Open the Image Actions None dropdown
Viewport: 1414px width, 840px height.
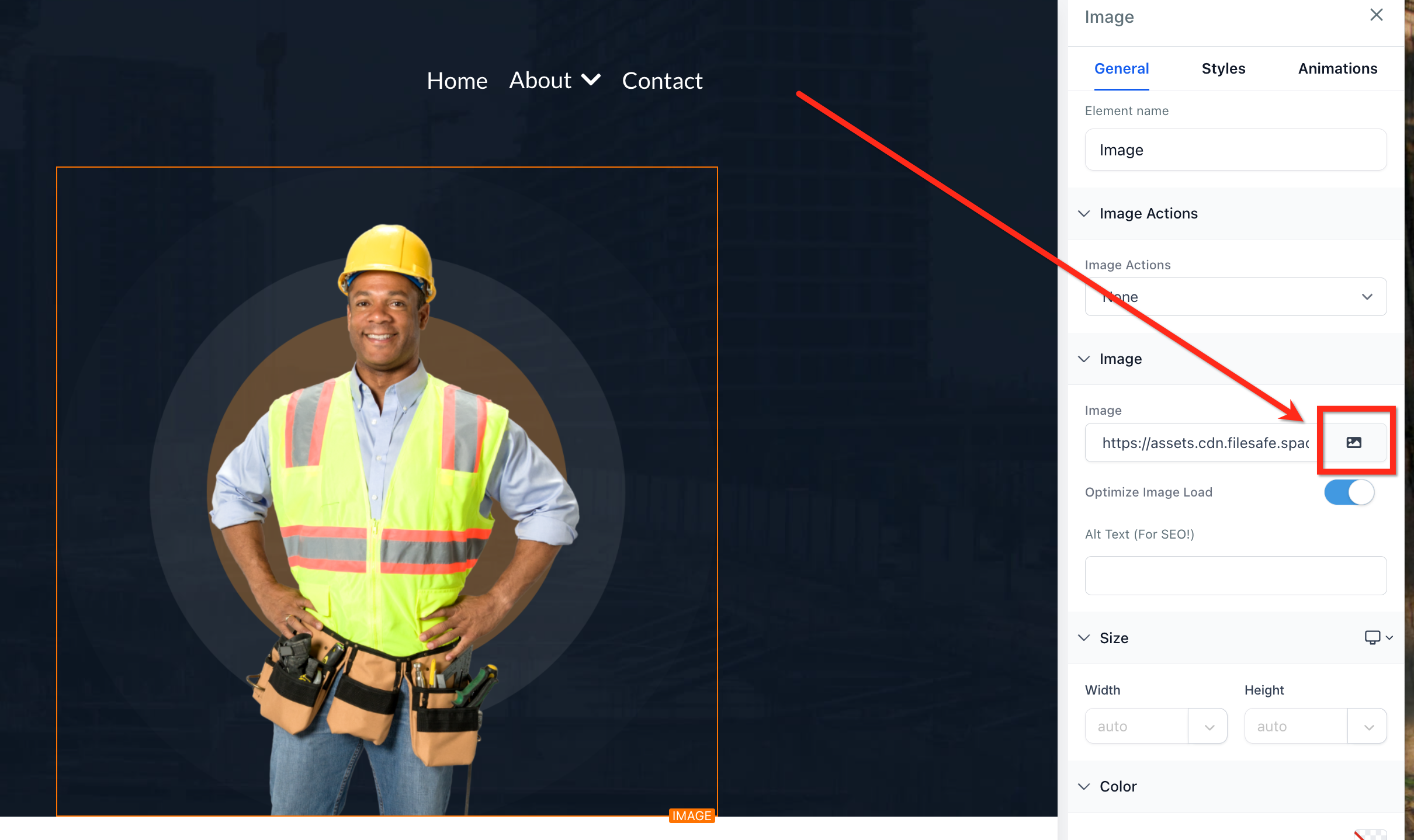tap(1235, 297)
